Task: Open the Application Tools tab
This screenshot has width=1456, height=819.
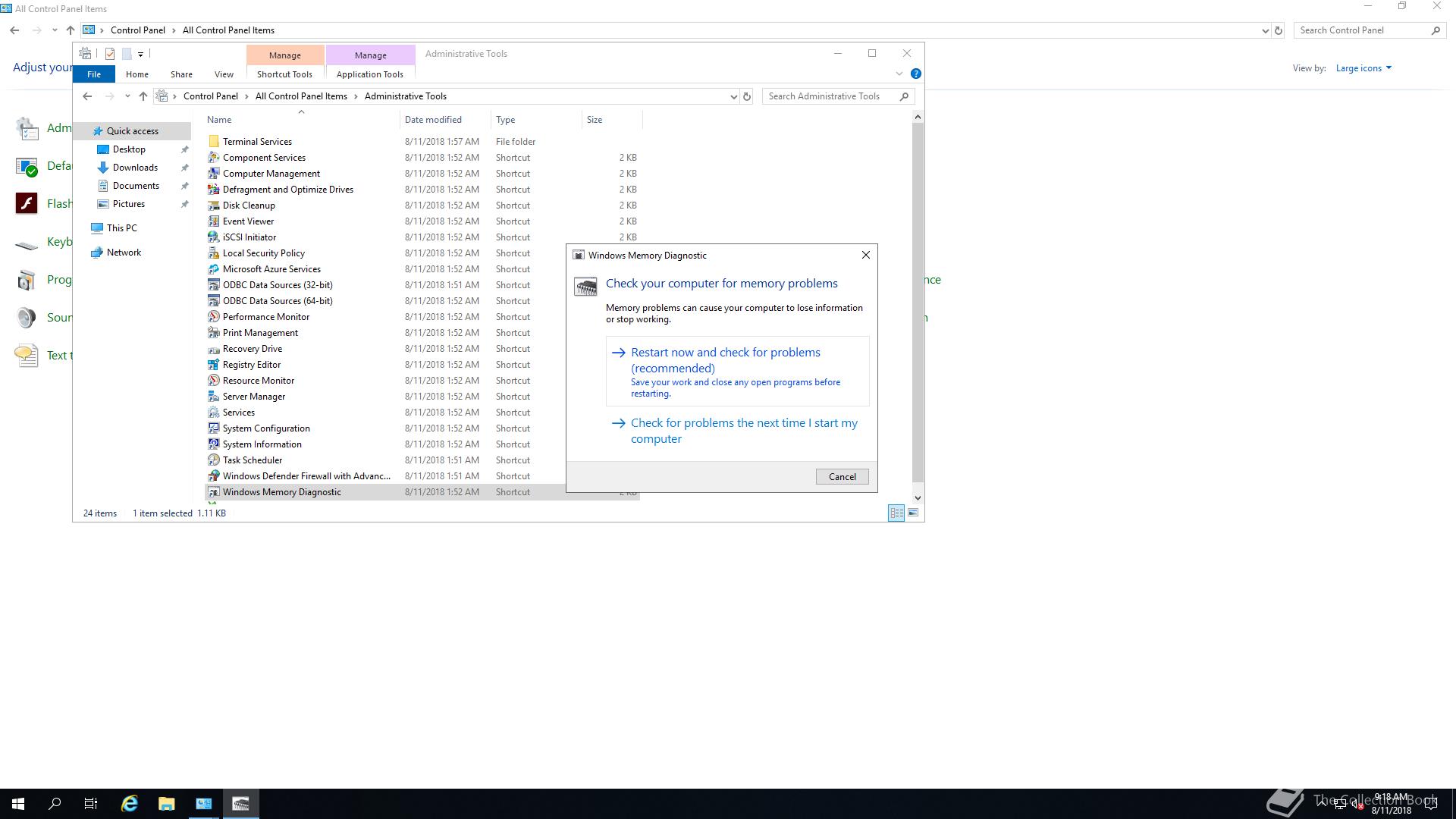Action: [370, 74]
